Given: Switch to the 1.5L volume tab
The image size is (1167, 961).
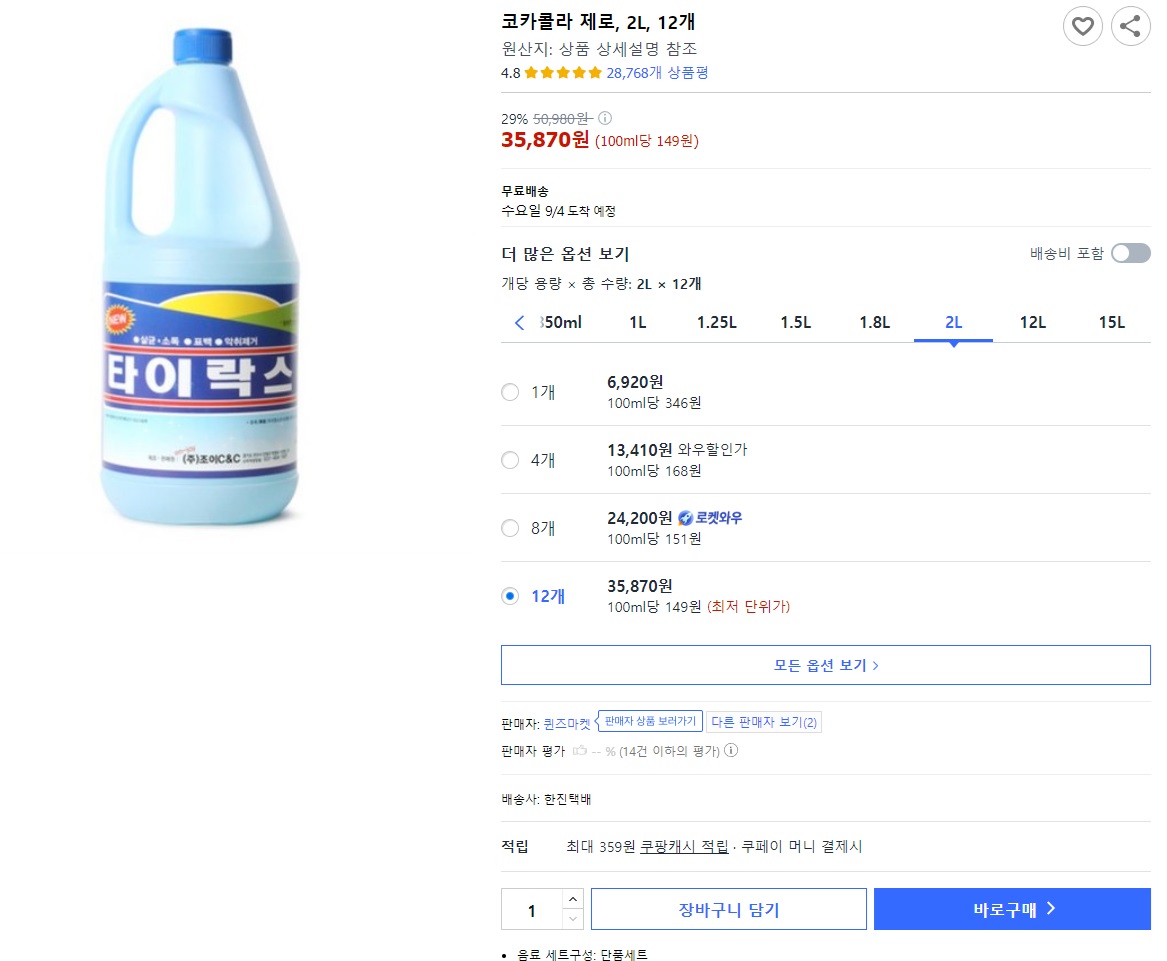Looking at the screenshot, I should point(795,323).
